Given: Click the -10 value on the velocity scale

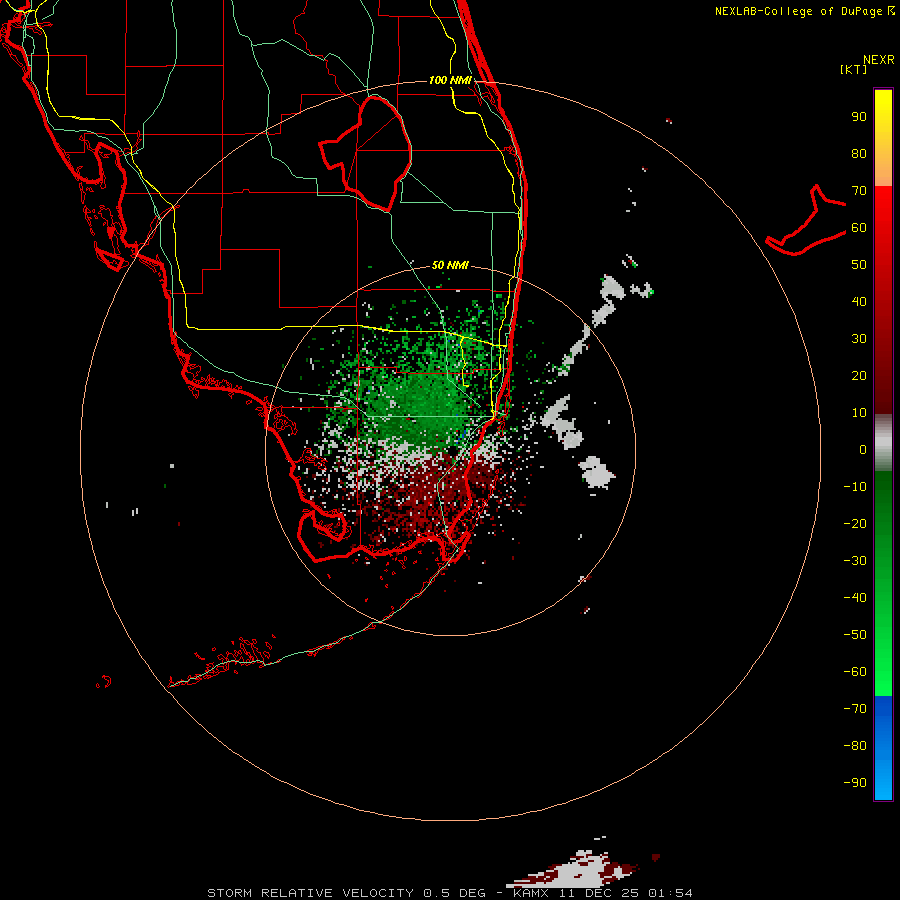Looking at the screenshot, I should (855, 487).
